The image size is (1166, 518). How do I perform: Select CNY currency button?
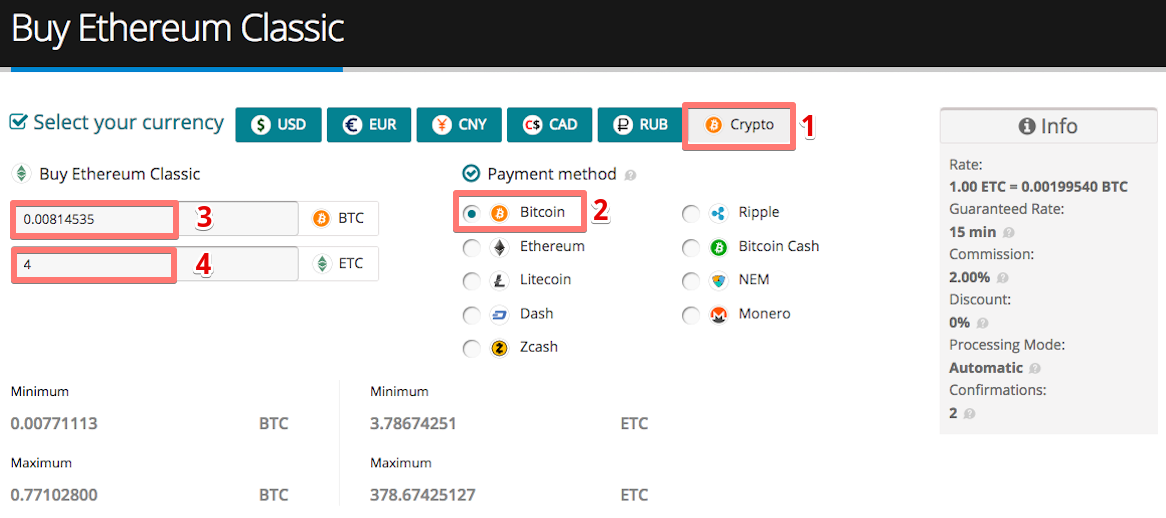[460, 124]
